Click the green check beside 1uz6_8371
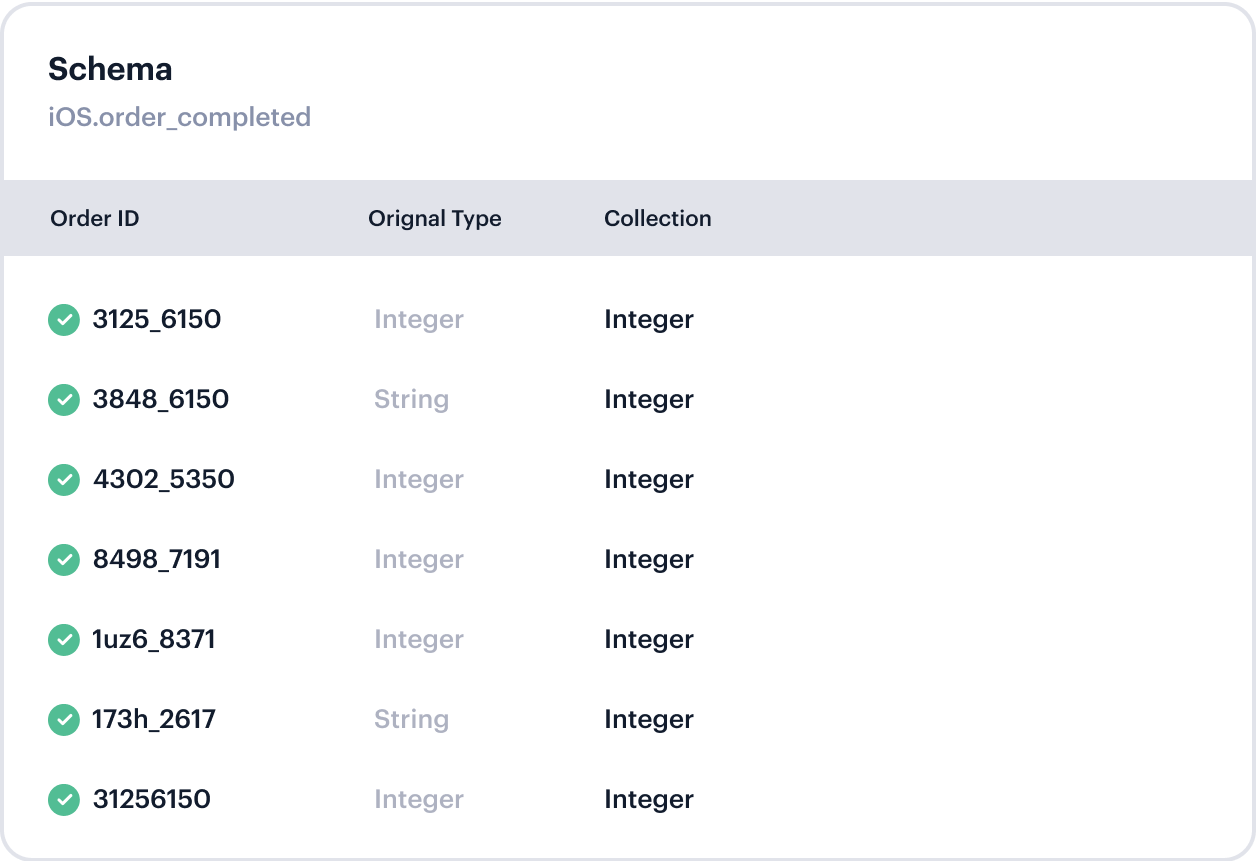 click(x=64, y=640)
